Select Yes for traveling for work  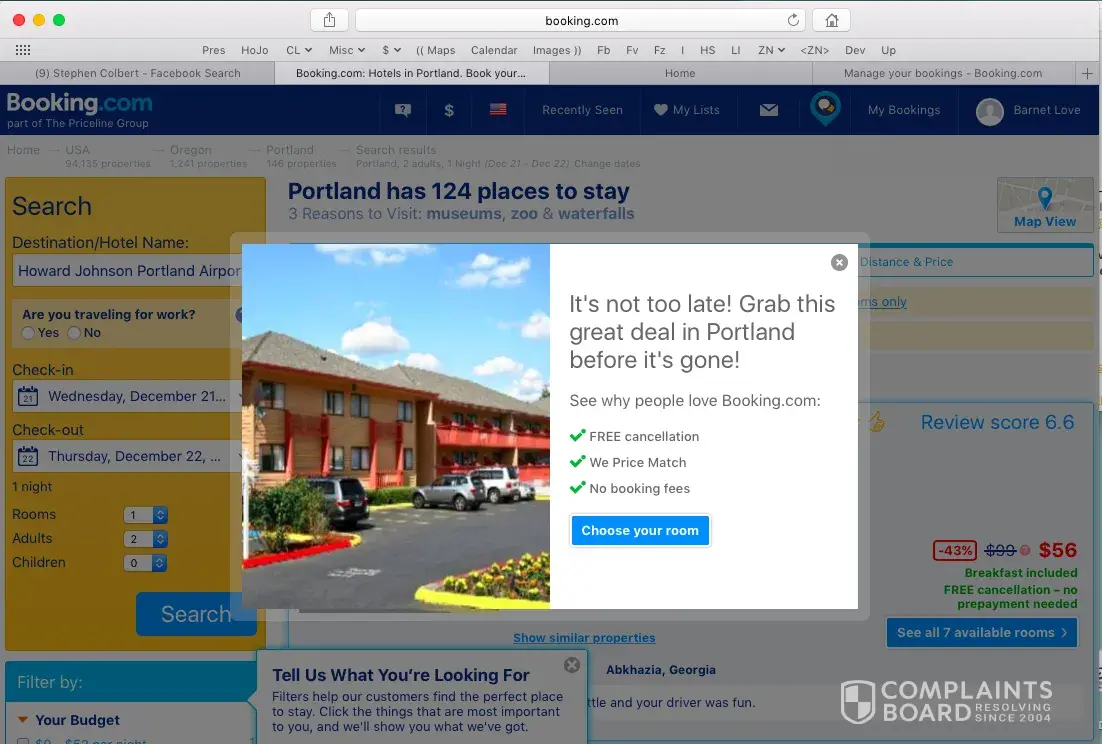tap(28, 333)
